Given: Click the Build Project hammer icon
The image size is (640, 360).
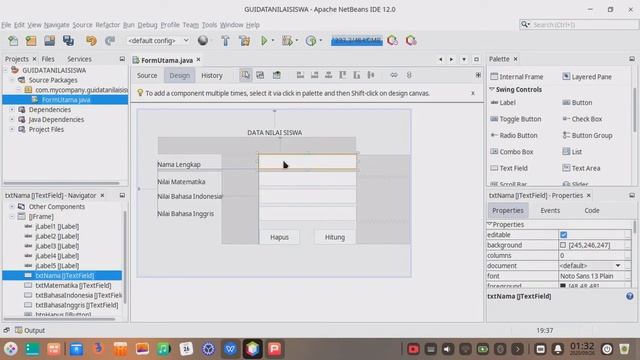Looking at the screenshot, I should coord(225,41).
